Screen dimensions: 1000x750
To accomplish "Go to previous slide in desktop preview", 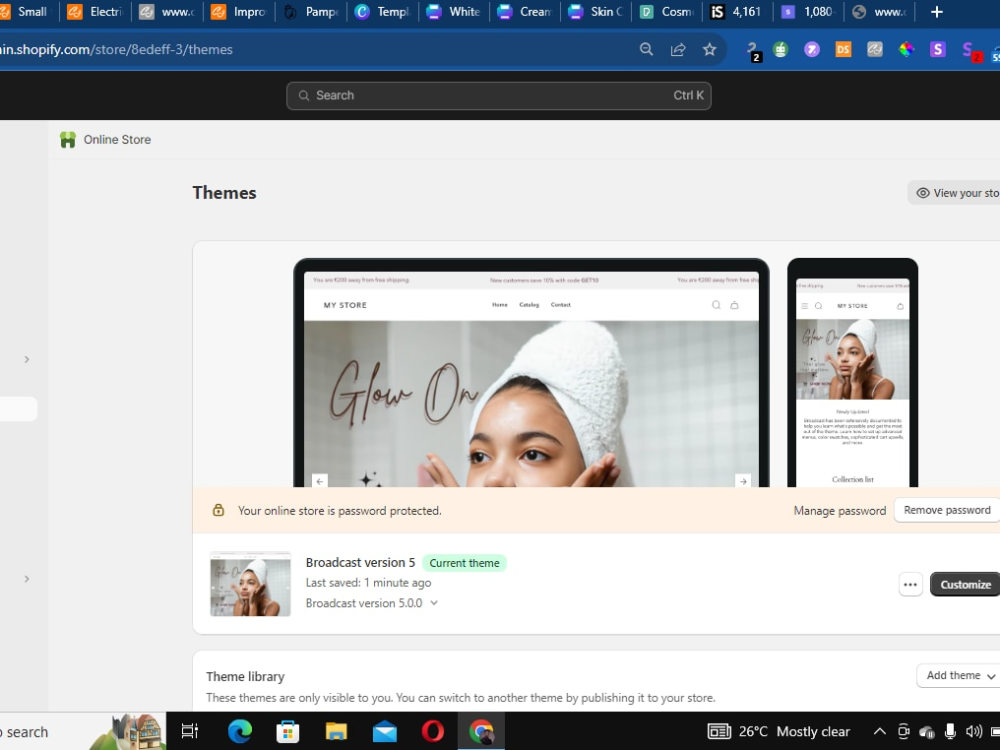I will [320, 481].
